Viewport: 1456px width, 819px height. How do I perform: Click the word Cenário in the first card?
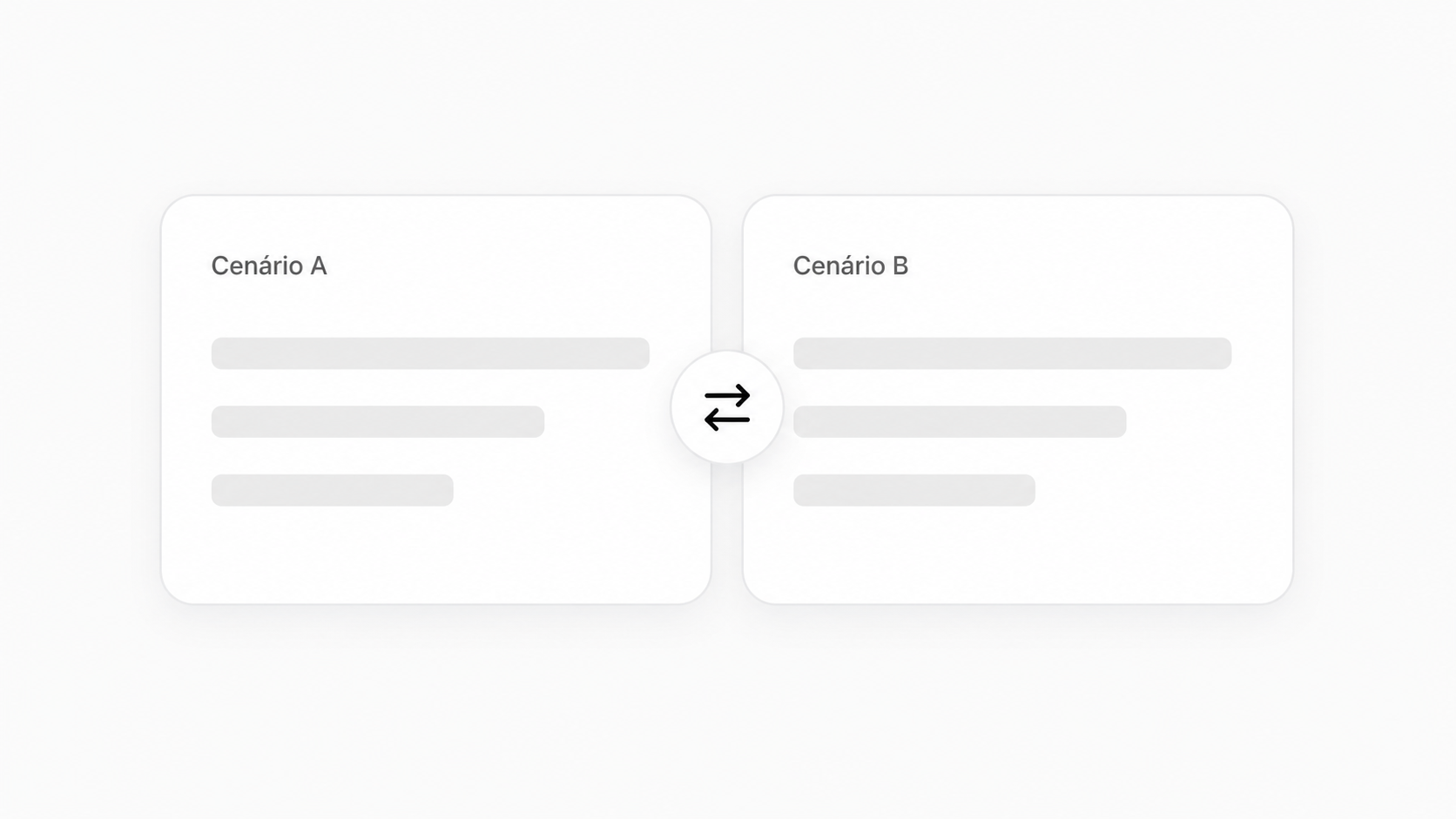257,265
